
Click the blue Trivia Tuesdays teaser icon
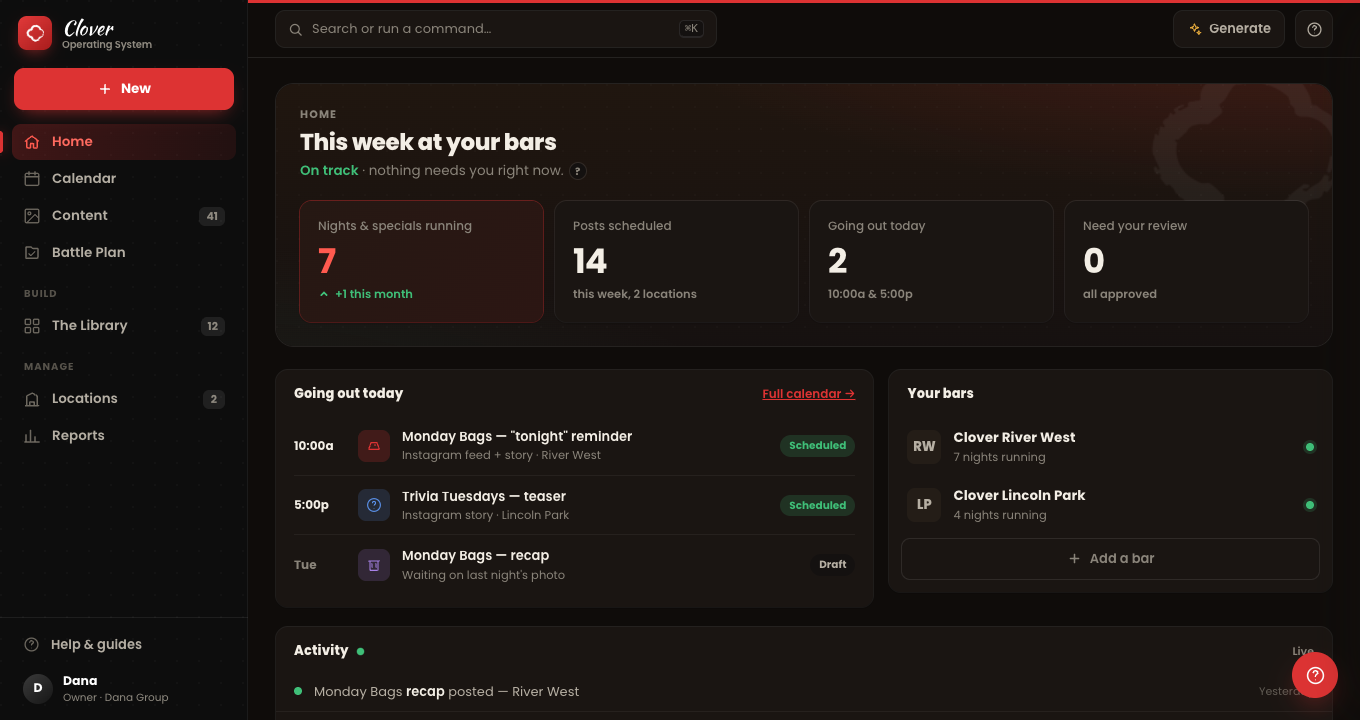pyautogui.click(x=374, y=505)
